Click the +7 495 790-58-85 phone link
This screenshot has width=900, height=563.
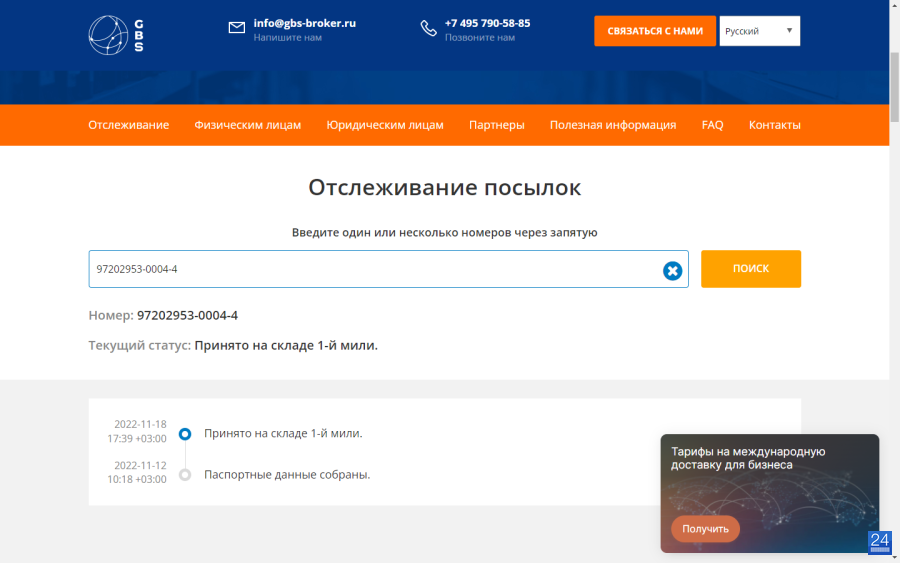(487, 24)
